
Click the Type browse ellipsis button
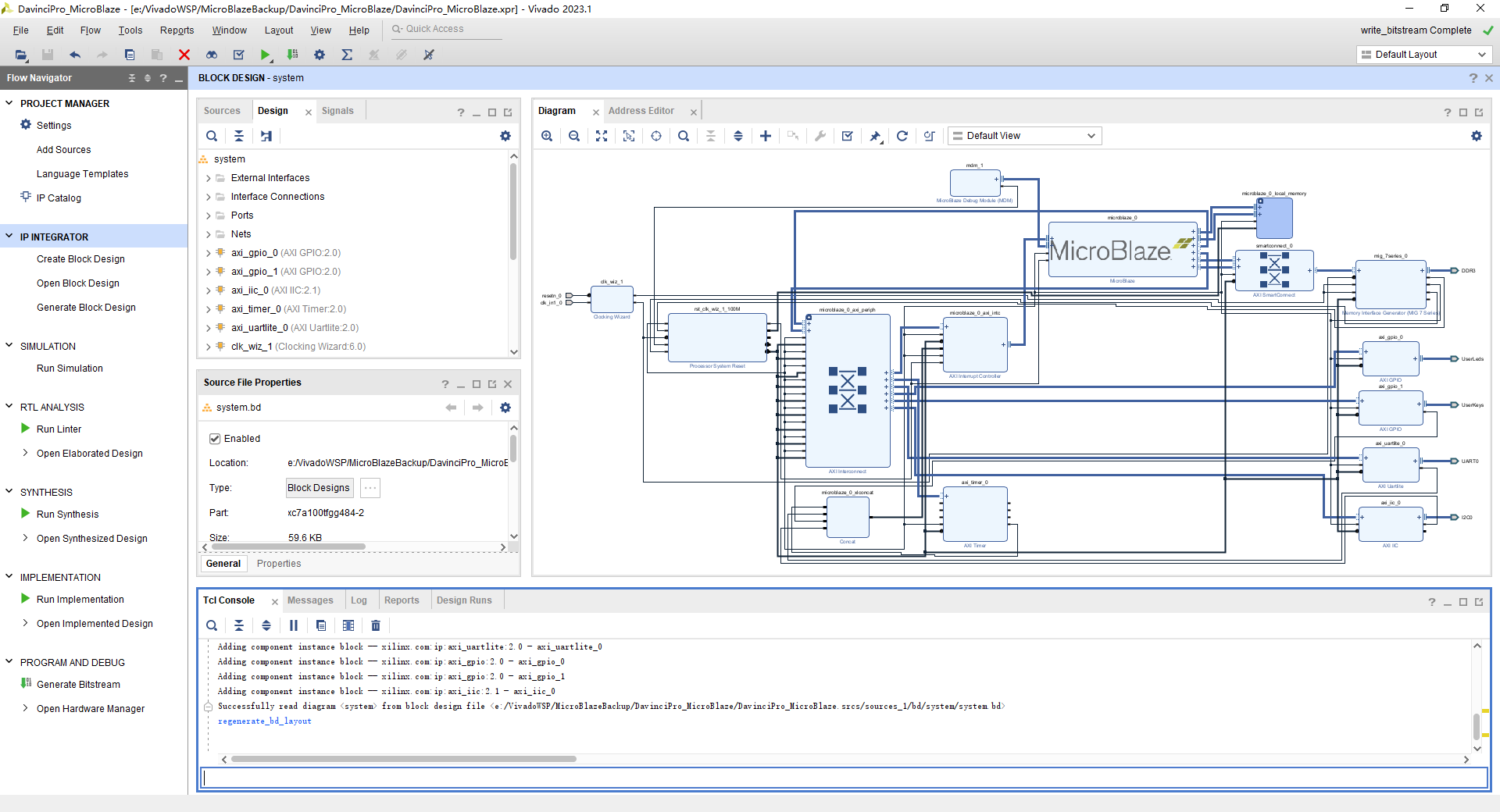(x=370, y=488)
